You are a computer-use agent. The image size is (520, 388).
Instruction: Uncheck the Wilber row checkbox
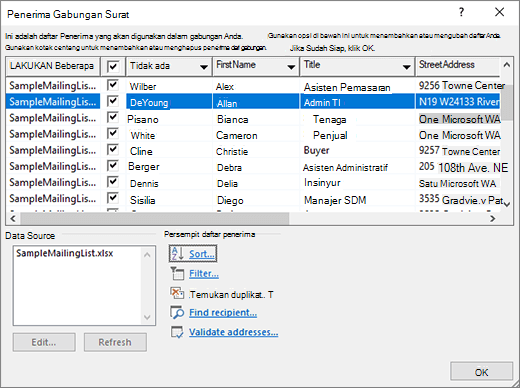pos(113,85)
